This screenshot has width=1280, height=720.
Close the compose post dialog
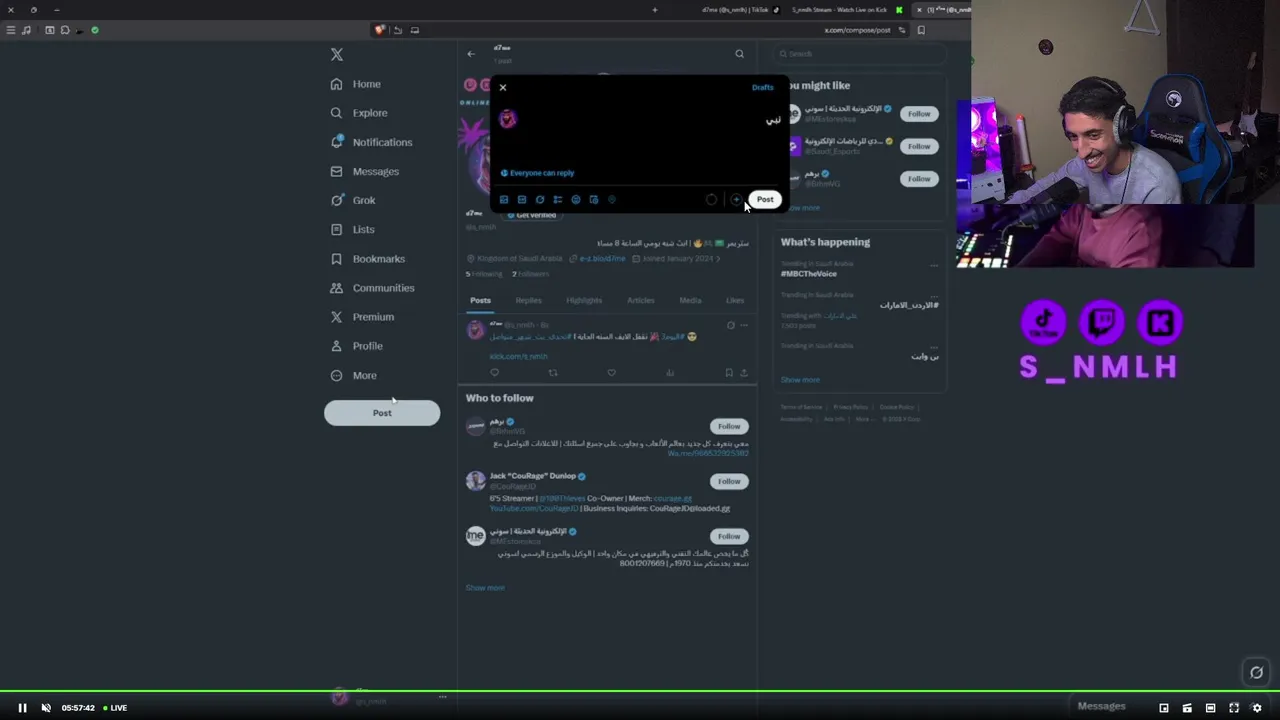503,87
